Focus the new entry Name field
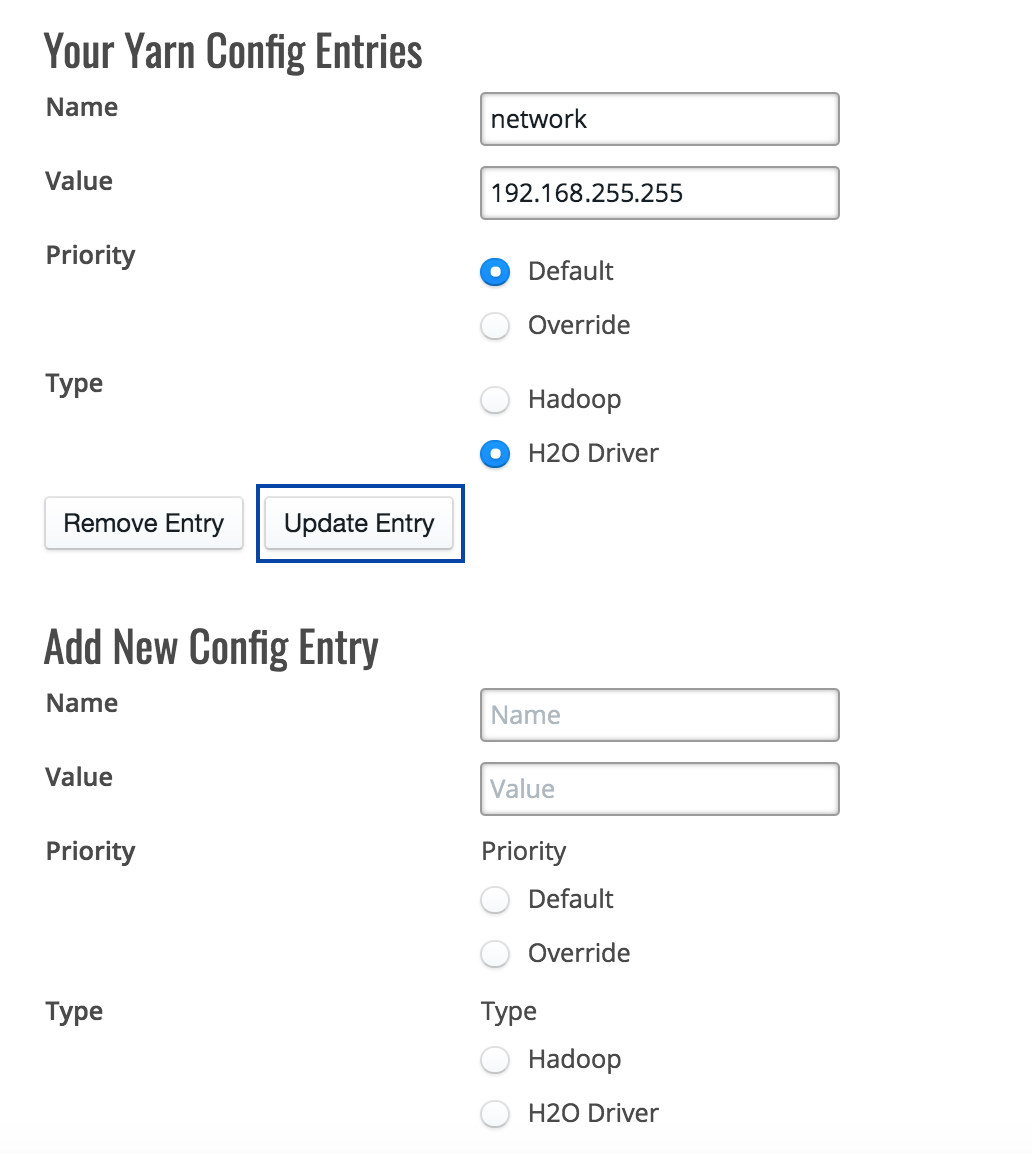This screenshot has width=1032, height=1154. (660, 715)
